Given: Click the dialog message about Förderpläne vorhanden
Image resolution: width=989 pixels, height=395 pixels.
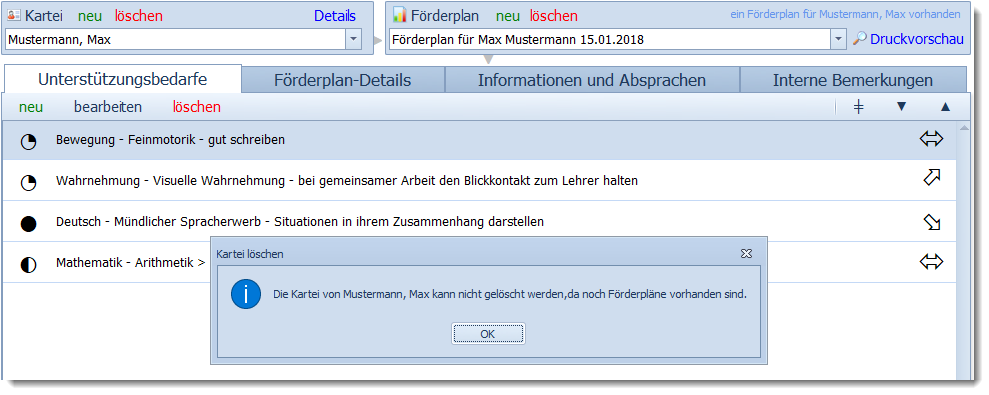Looking at the screenshot, I should coord(510,295).
